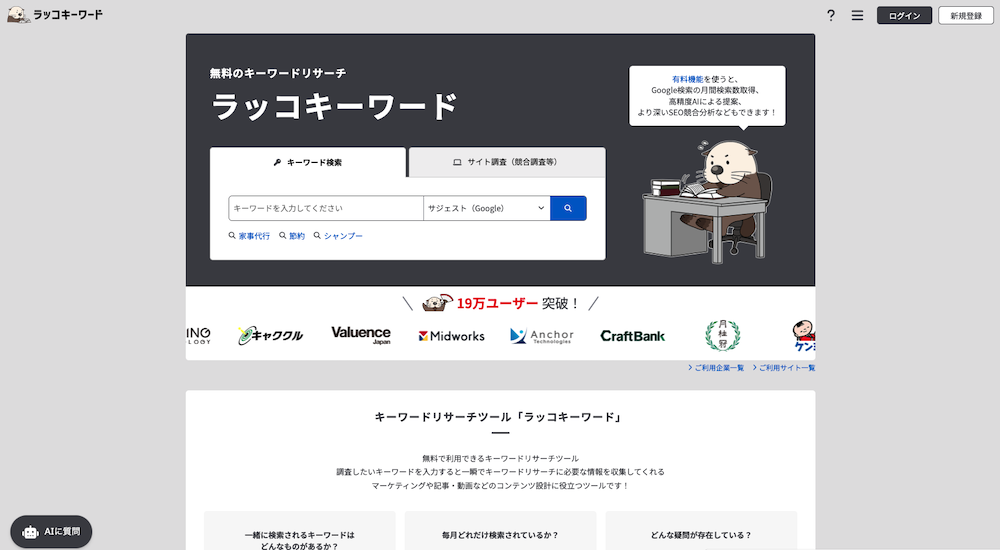Open the ご利用企業一覧 link
The height and width of the screenshot is (550, 1000).
point(718,368)
